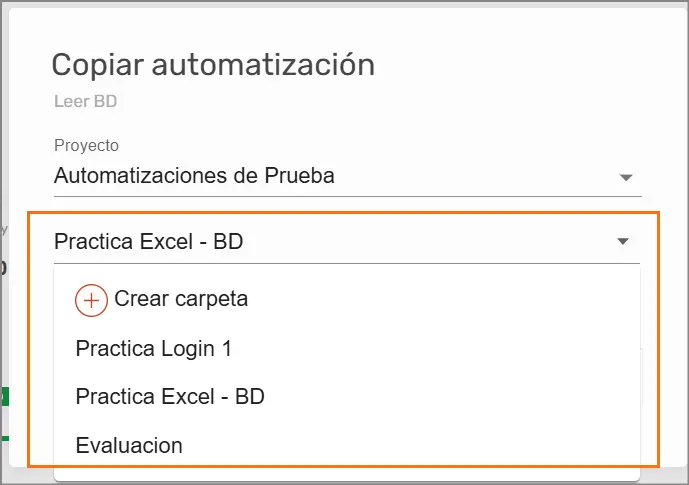Image resolution: width=689 pixels, height=485 pixels.
Task: Click blank space right of Crear carpeta
Action: [x=450, y=299]
